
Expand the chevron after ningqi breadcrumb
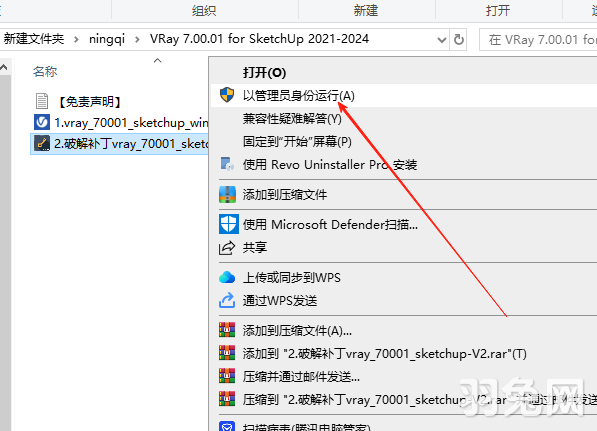coord(137,39)
